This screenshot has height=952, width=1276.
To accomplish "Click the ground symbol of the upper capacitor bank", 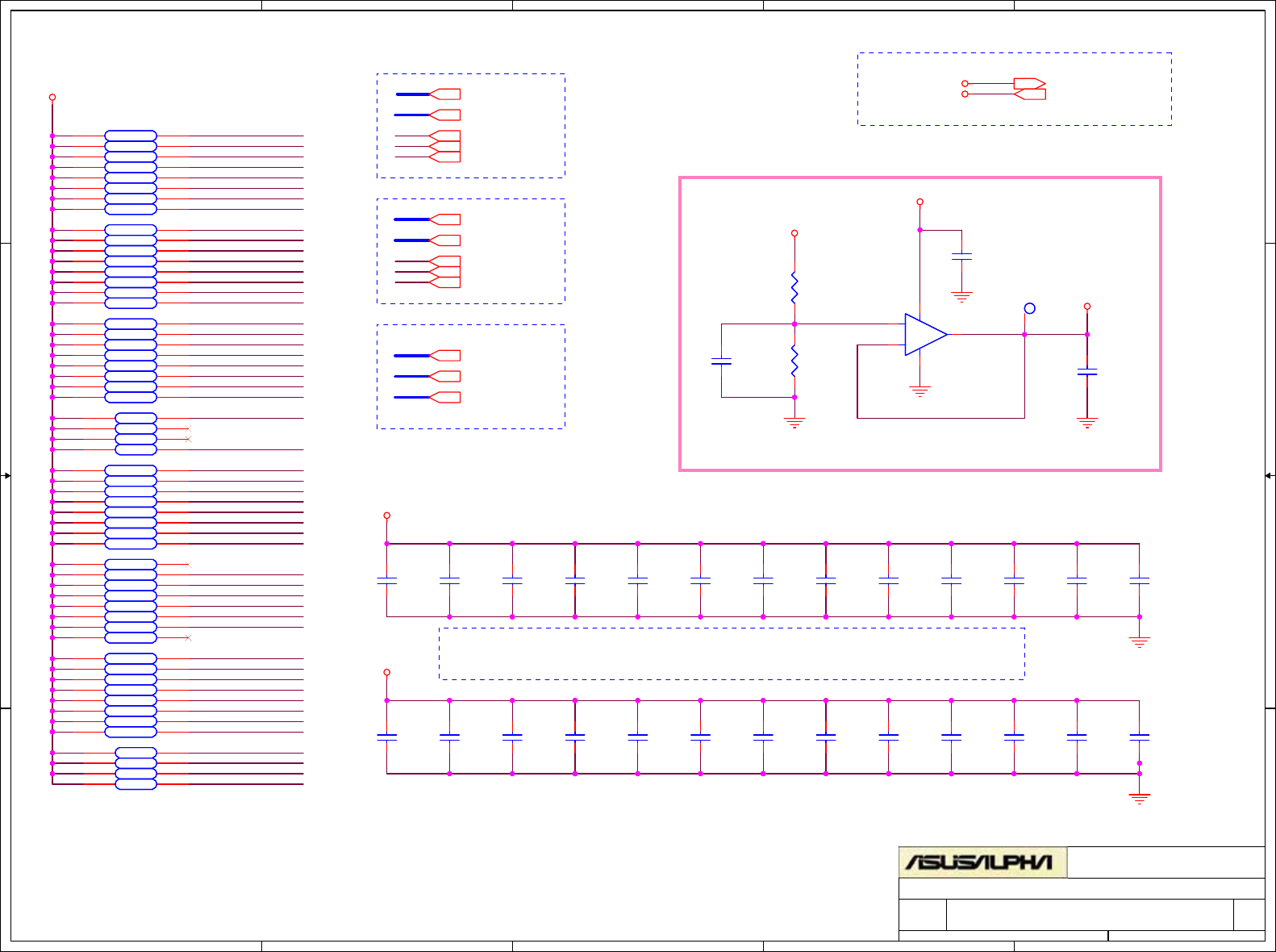I will (x=1139, y=642).
